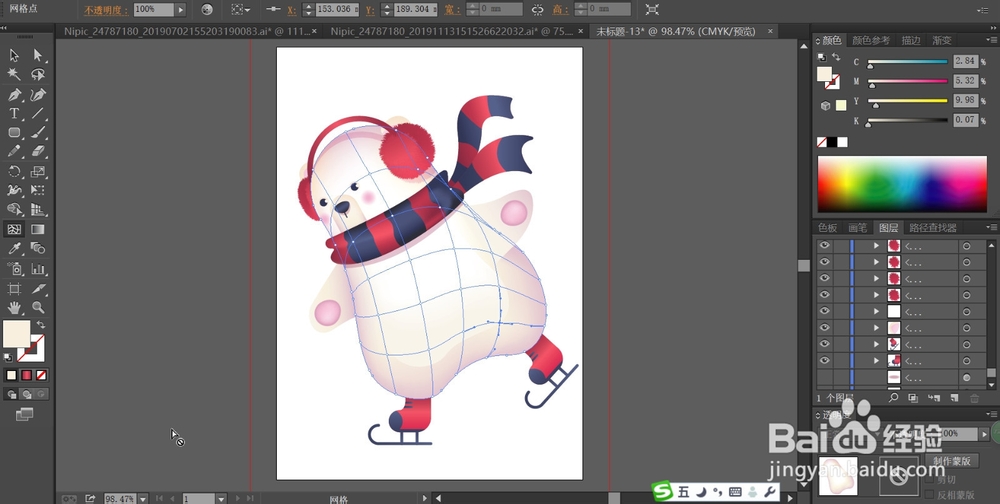
Task: Click the C cyan value field 2.84
Action: pyautogui.click(x=966, y=61)
